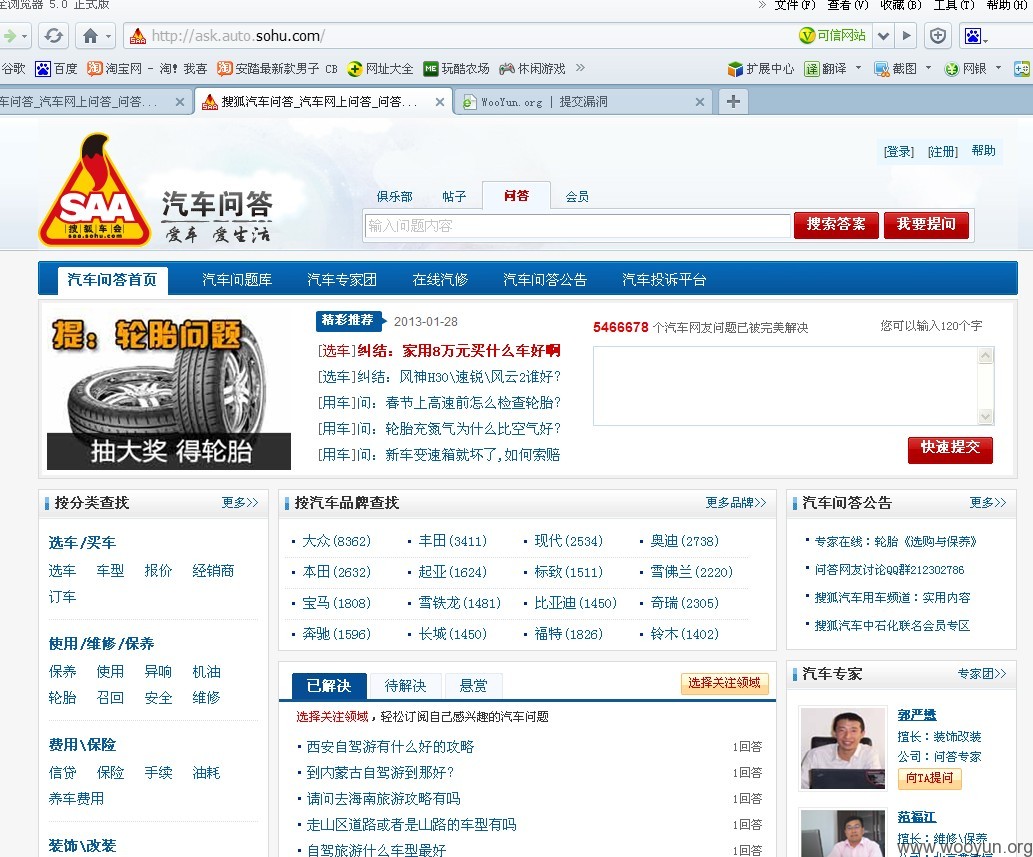Image resolution: width=1033 pixels, height=857 pixels.
Task: Expand address bar history dropdown arrow
Action: tap(883, 36)
